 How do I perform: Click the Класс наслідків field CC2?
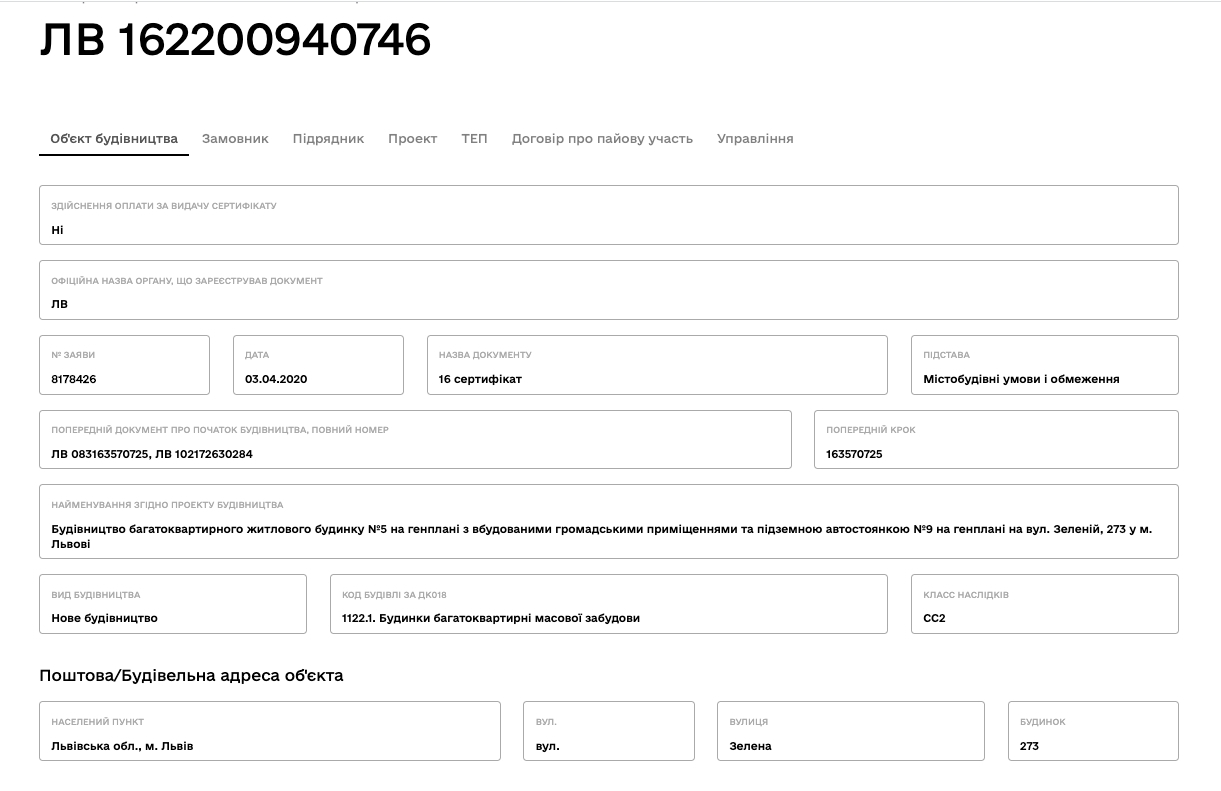click(1045, 604)
